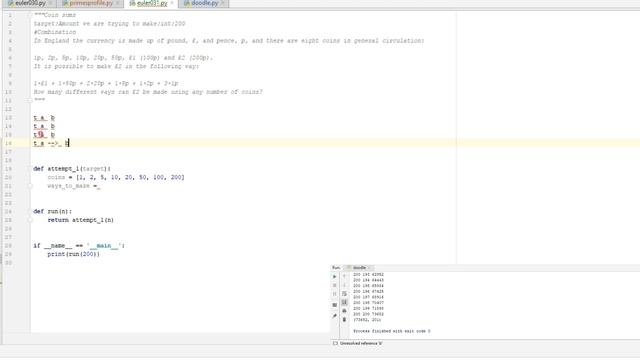Close the doodle run tab
The width and height of the screenshot is (640, 360).
pos(369,268)
